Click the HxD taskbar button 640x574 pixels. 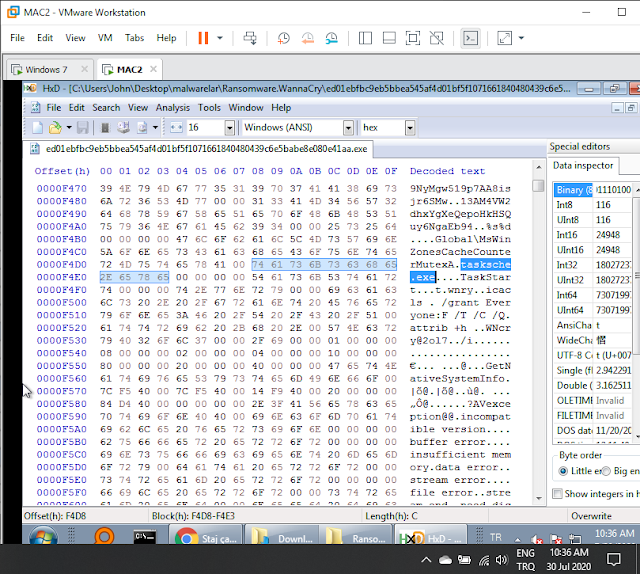click(430, 535)
